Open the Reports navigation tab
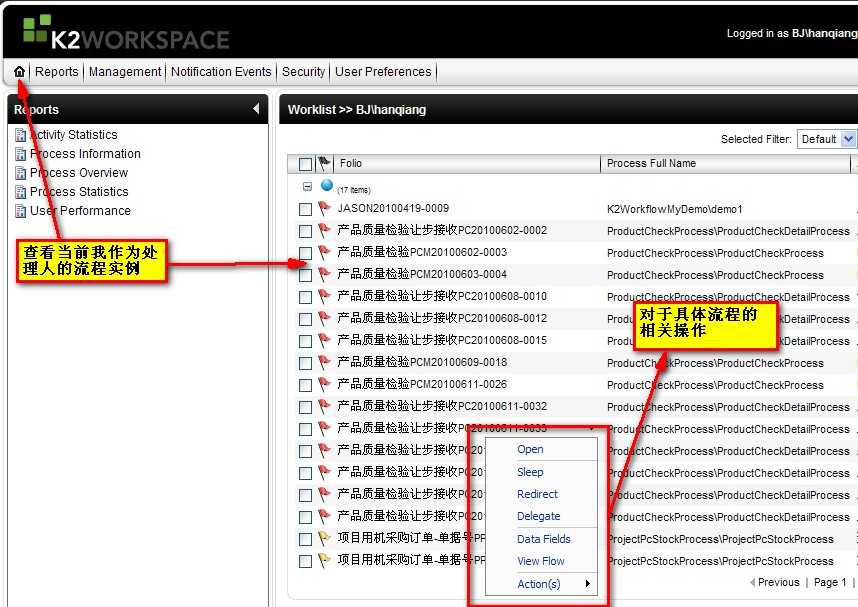Image resolution: width=858 pixels, height=607 pixels. (x=56, y=72)
